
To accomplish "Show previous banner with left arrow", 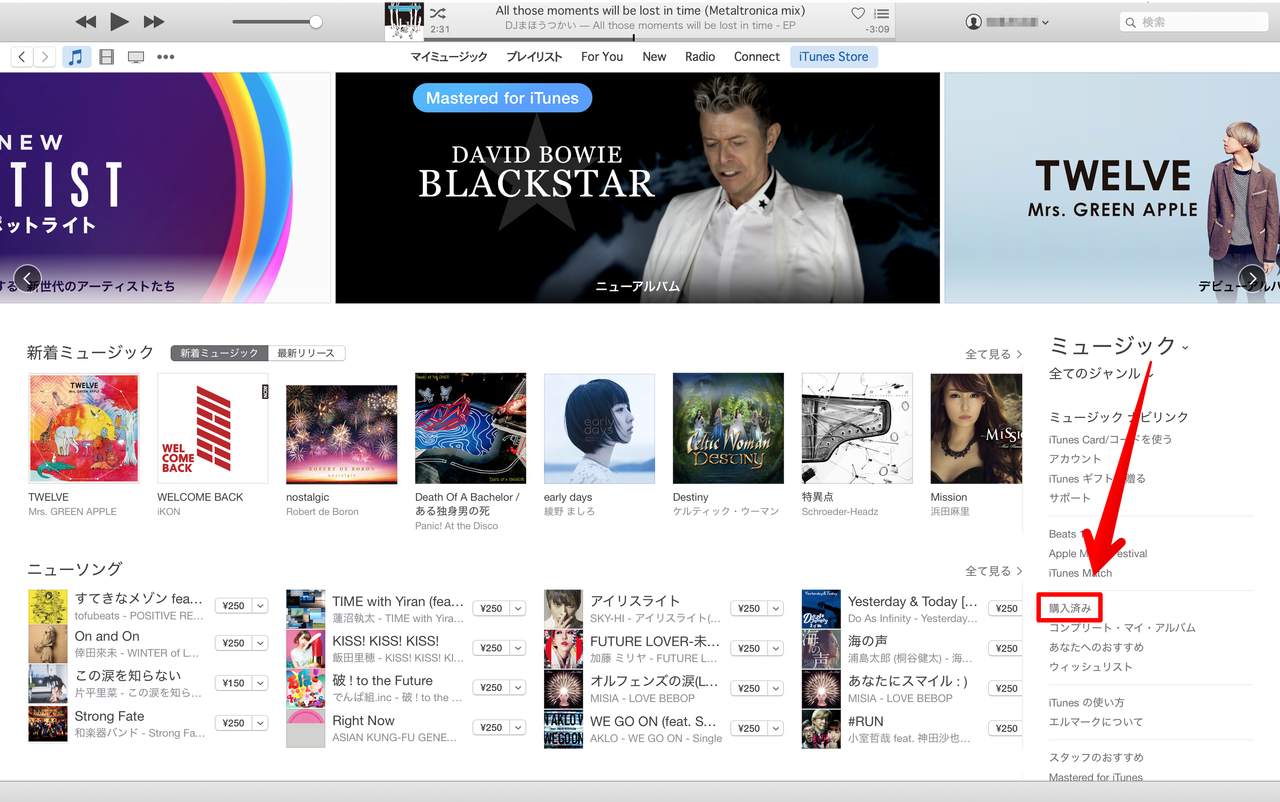I will [x=27, y=278].
